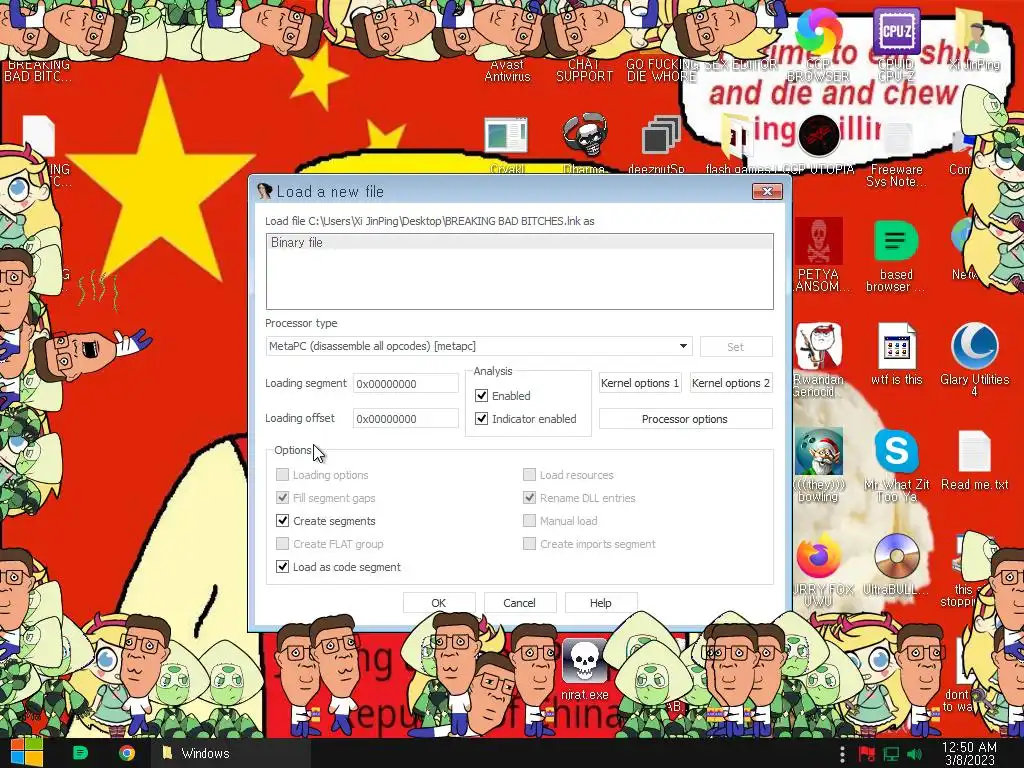Select the CCP UTOPIA desktop icon

[x=818, y=135]
